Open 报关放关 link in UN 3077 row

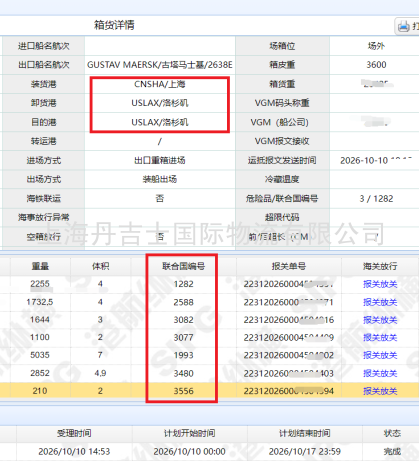tap(380, 338)
